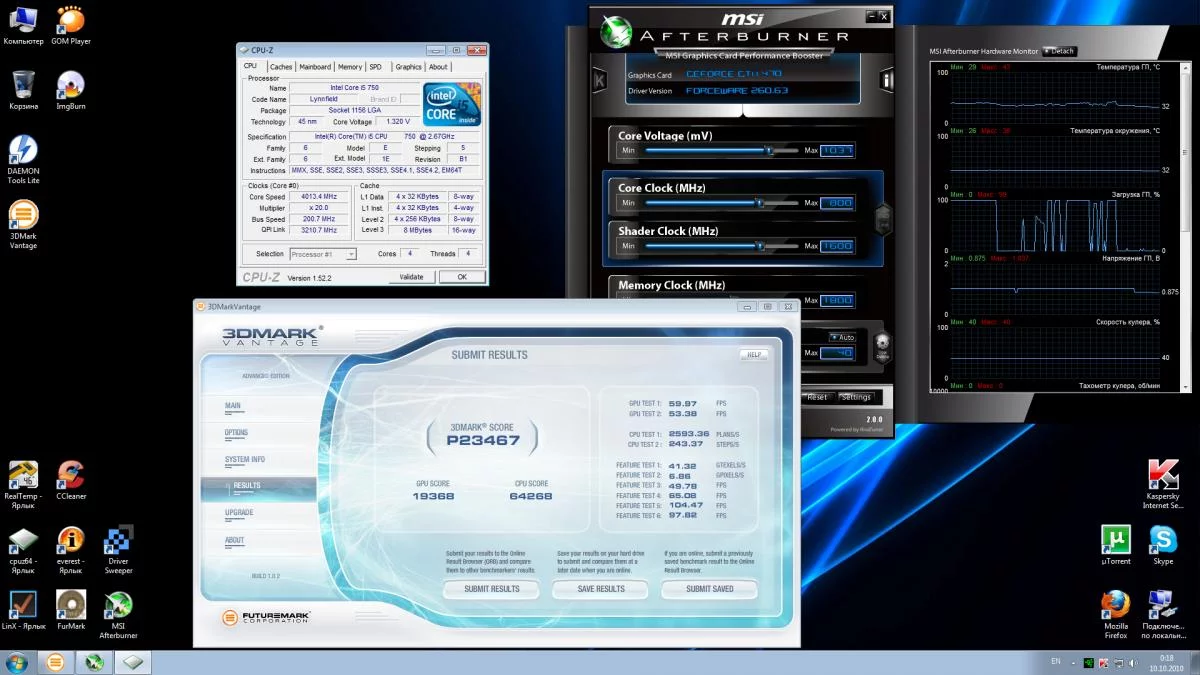This screenshot has width=1200, height=675.
Task: Click Shader Clock value field 1600
Action: pyautogui.click(x=837, y=246)
